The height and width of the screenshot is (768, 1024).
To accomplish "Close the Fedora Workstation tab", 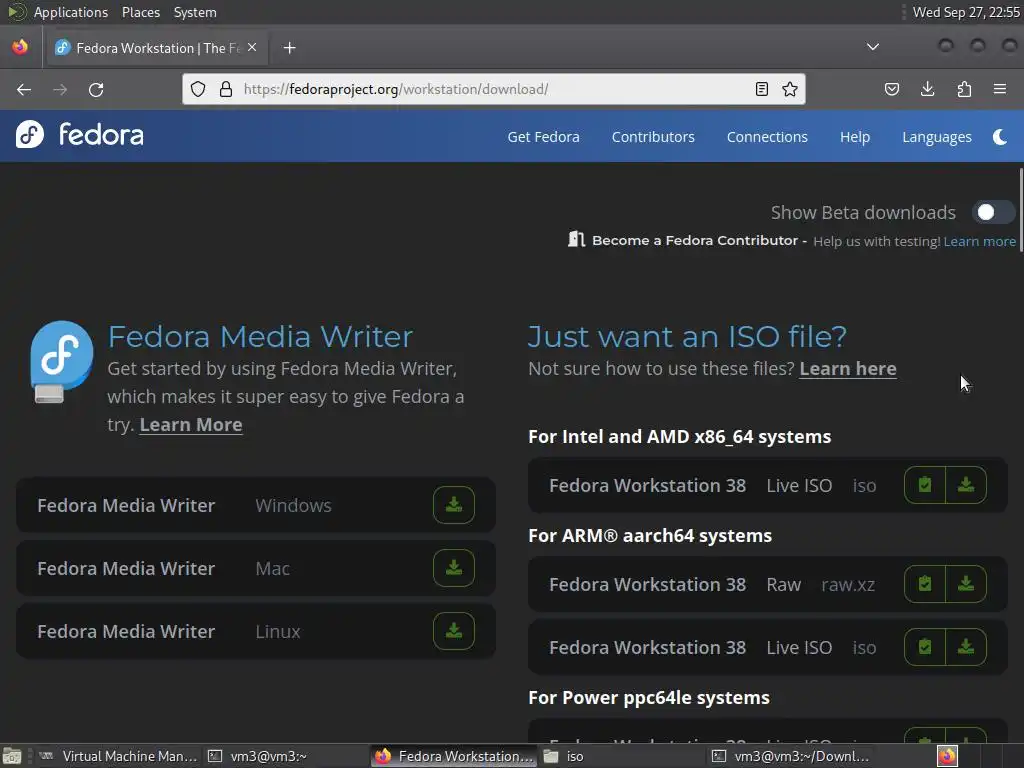I will (252, 47).
